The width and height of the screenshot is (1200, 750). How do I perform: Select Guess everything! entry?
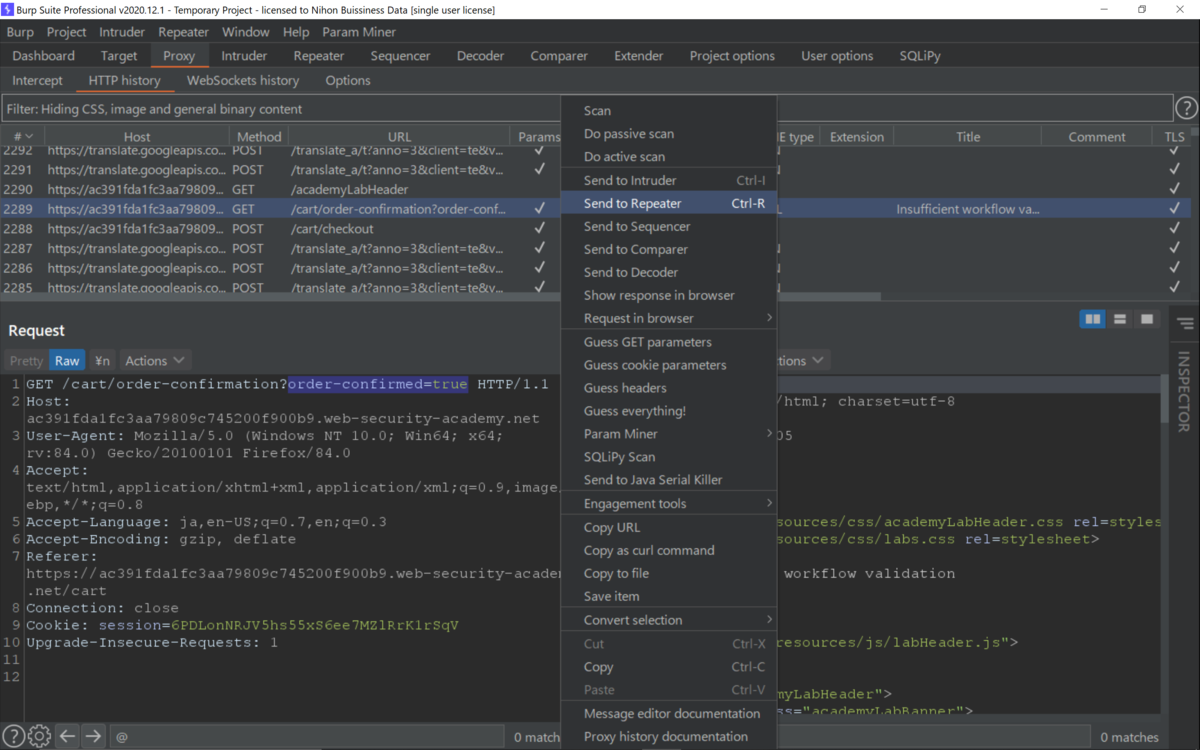[x=669, y=410]
